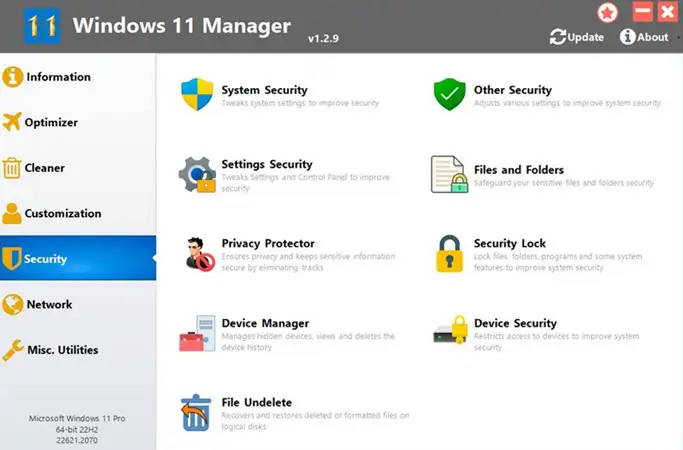
Task: Minimize the Windows 11 Manager window
Action: click(x=642, y=11)
